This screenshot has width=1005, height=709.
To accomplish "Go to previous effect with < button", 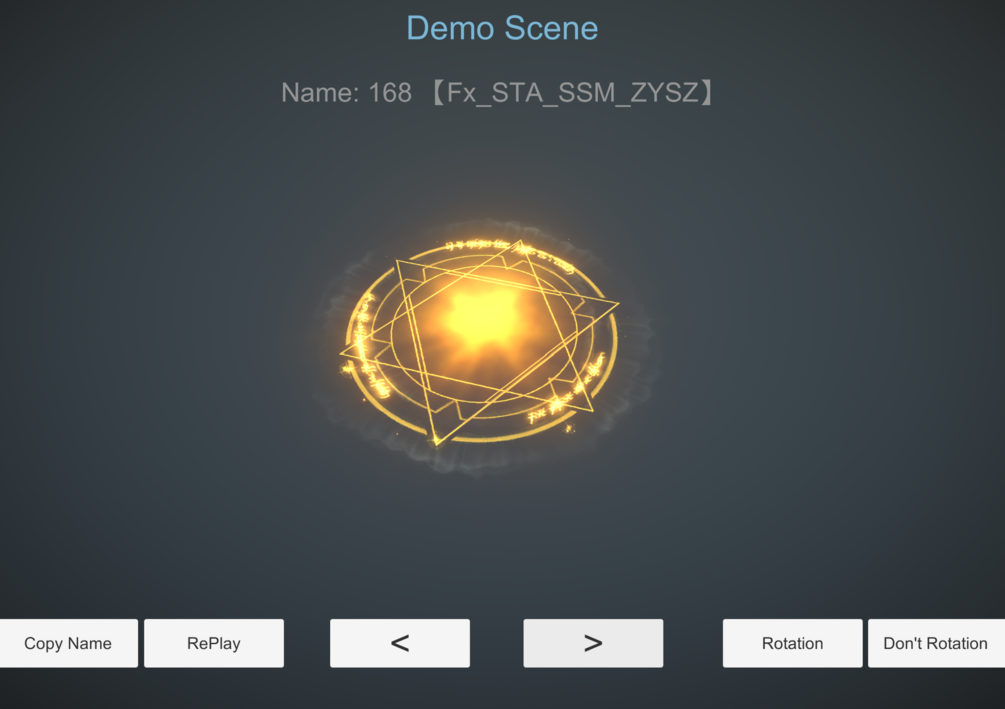I will pyautogui.click(x=400, y=643).
